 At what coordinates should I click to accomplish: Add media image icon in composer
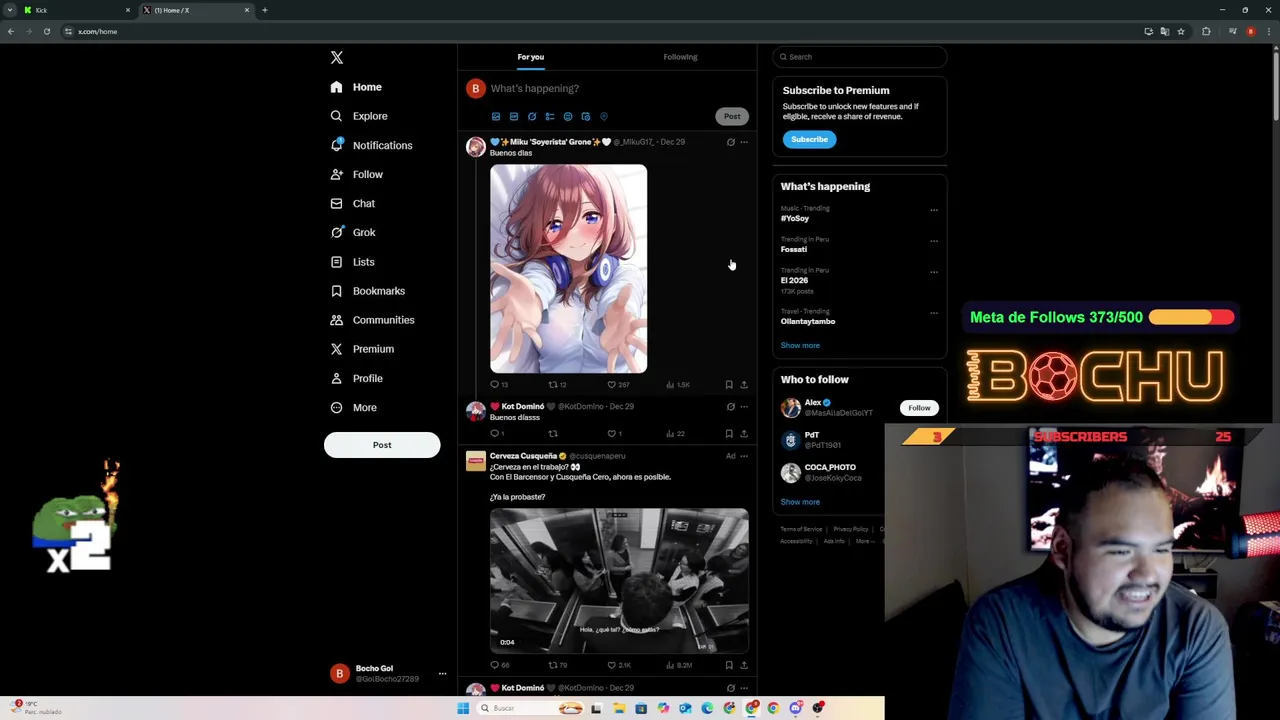pos(496,117)
